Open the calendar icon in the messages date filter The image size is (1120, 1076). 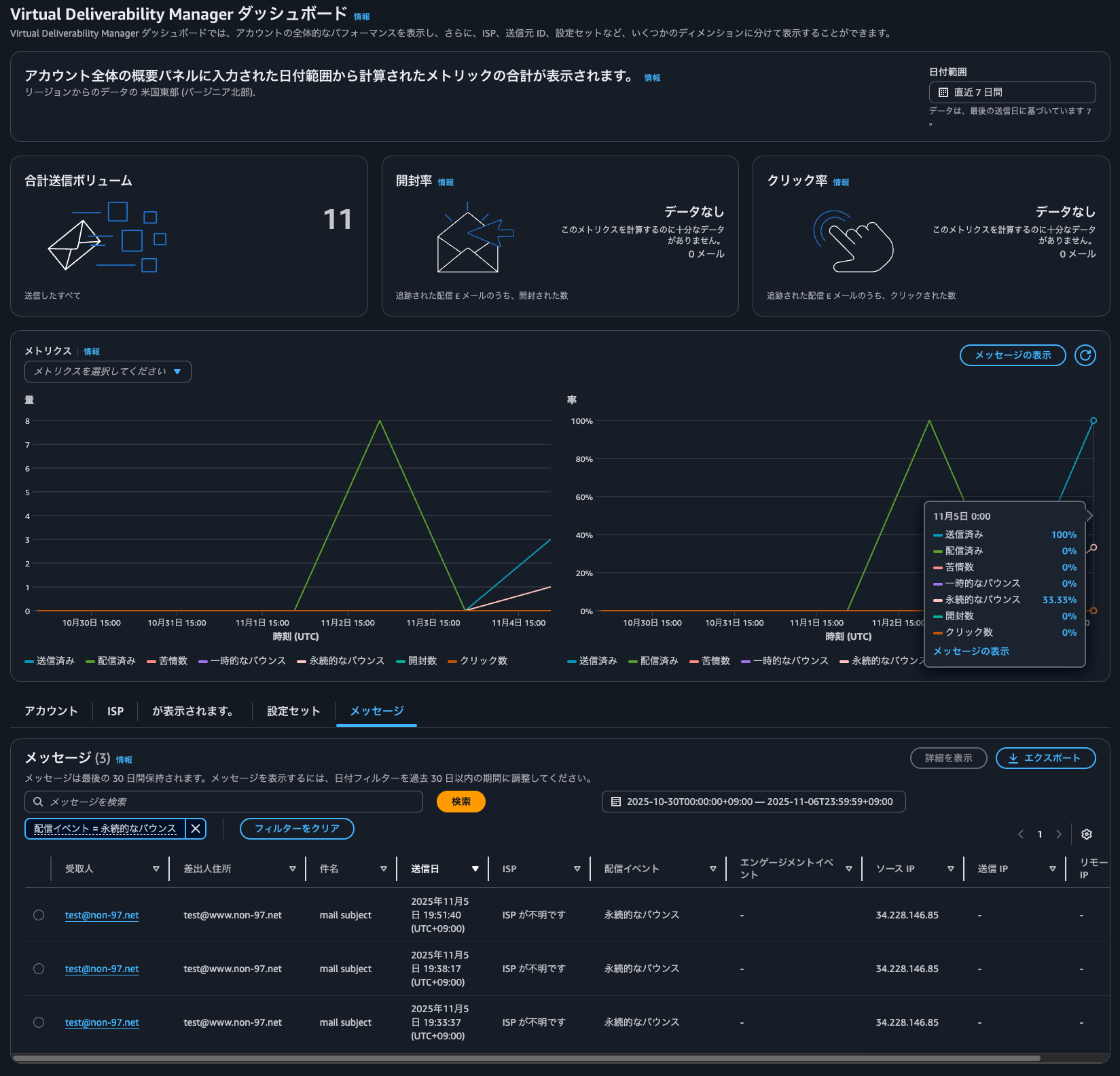(x=615, y=802)
